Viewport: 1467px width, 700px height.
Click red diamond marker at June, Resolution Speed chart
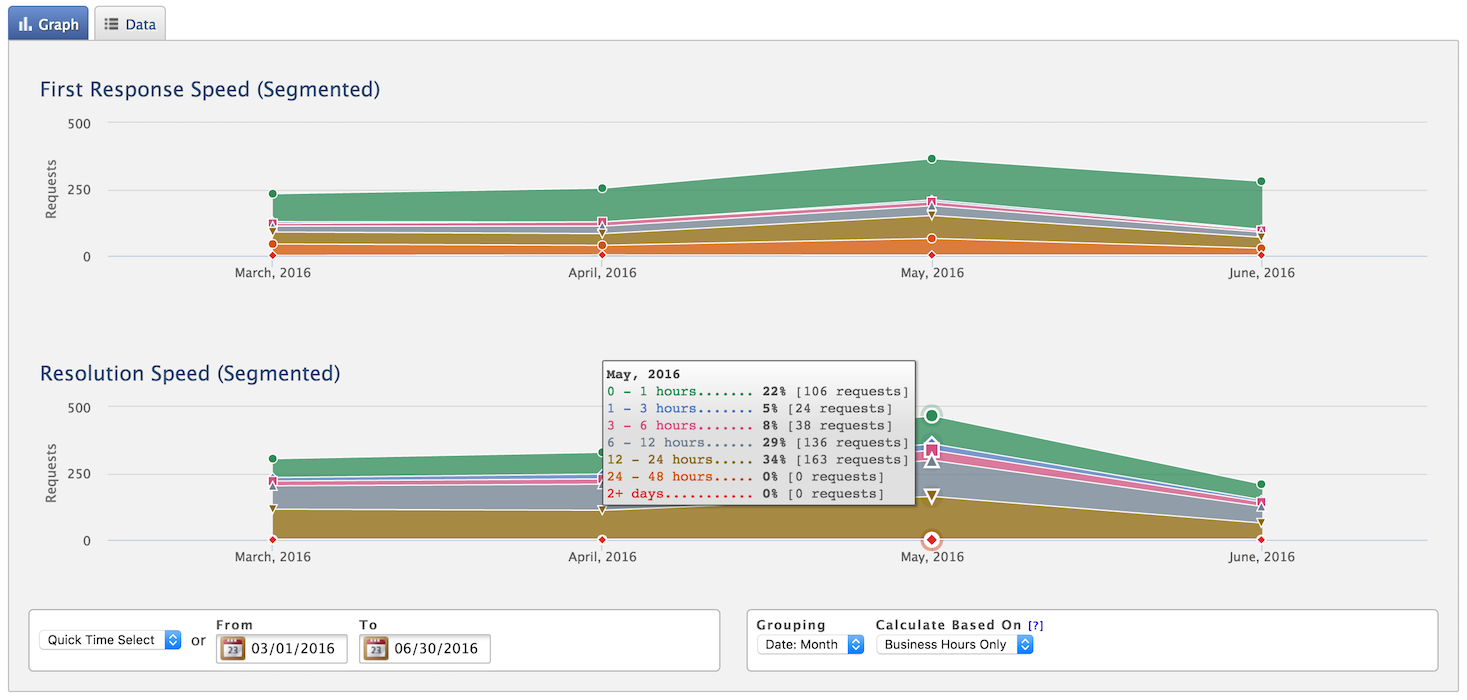[x=1261, y=540]
